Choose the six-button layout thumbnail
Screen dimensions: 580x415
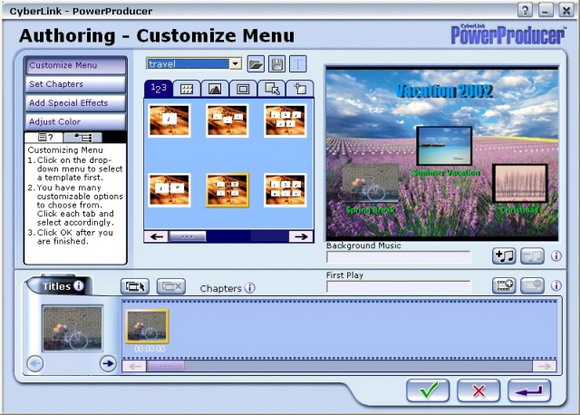click(x=285, y=190)
